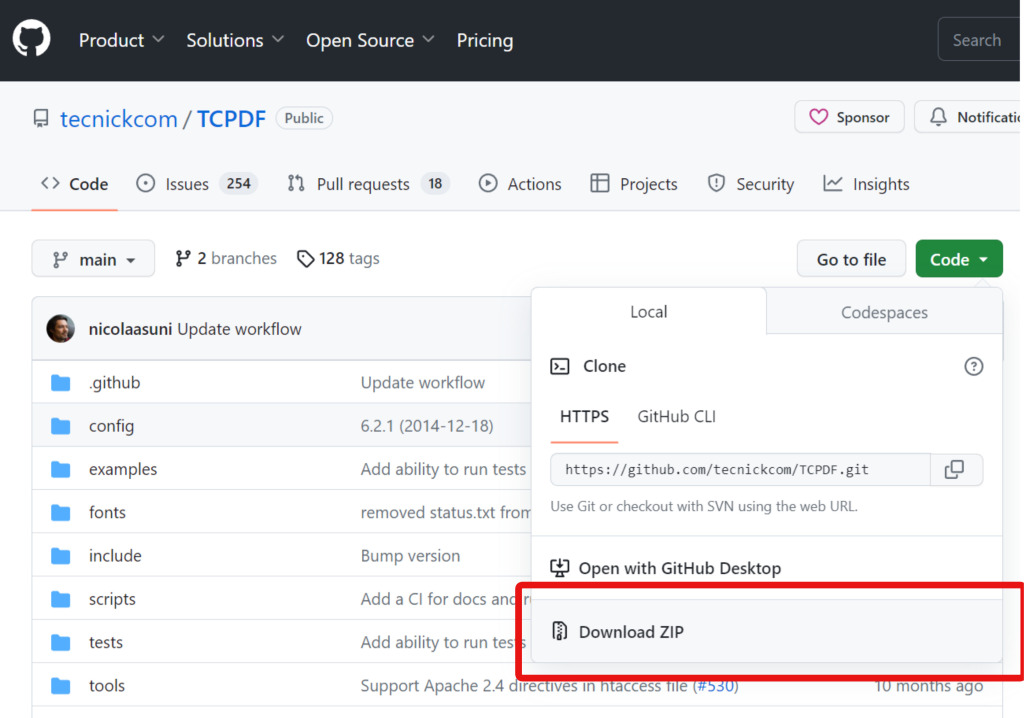
Task: Switch to the Codespaces tab
Action: tap(884, 312)
